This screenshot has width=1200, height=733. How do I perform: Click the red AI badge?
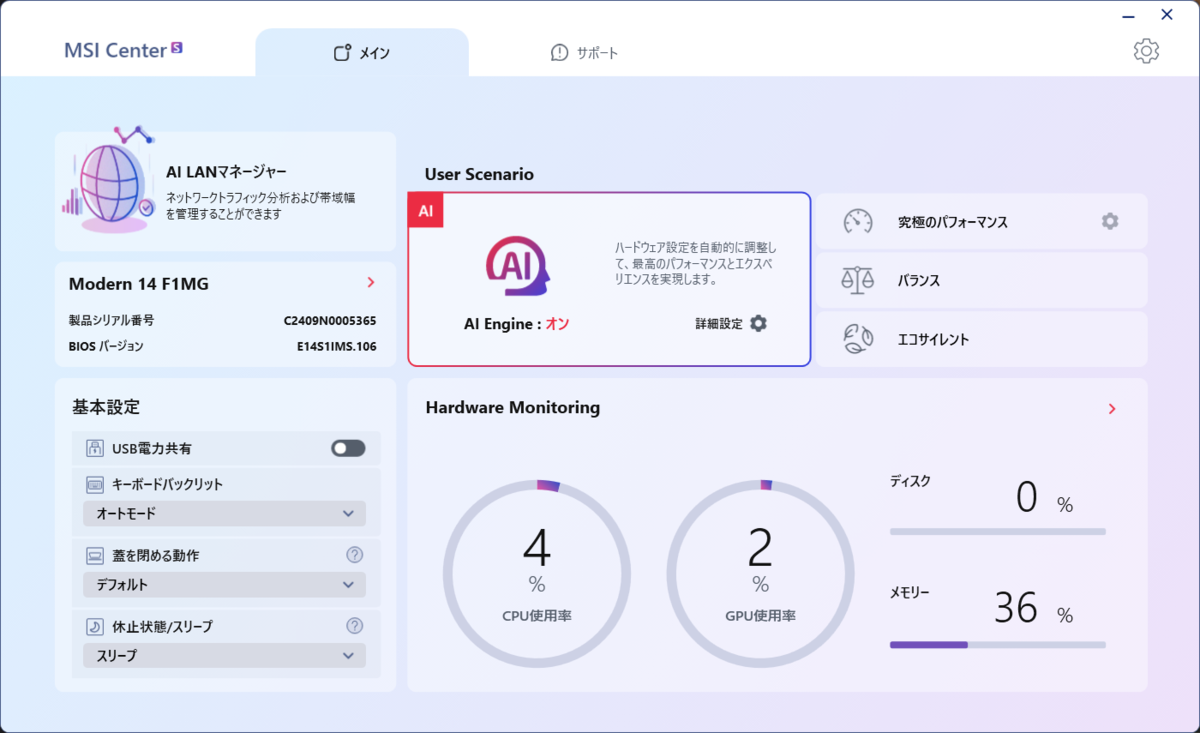426,211
